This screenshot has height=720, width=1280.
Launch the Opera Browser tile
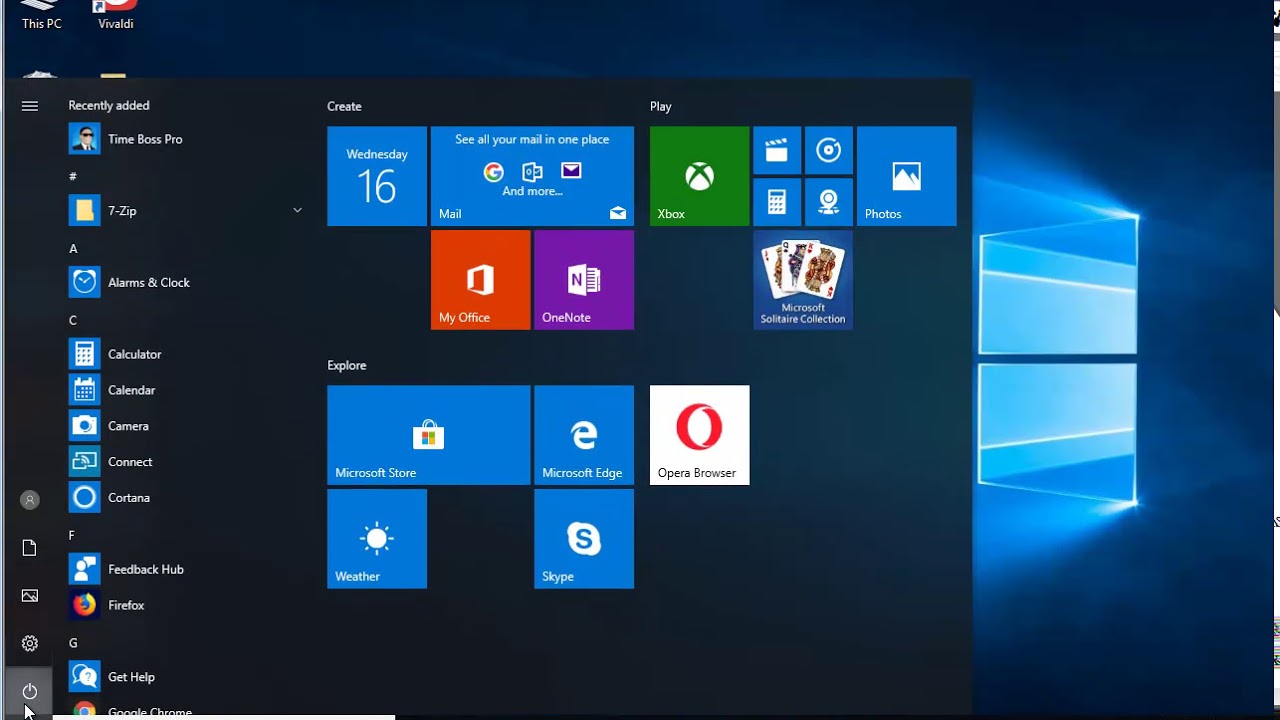699,435
